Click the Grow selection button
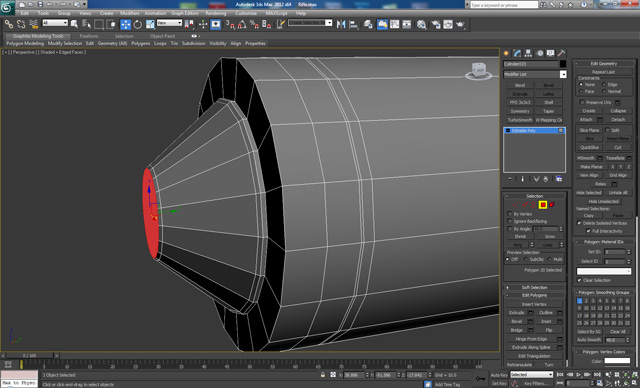This screenshot has height=388, width=640. pyautogui.click(x=549, y=237)
